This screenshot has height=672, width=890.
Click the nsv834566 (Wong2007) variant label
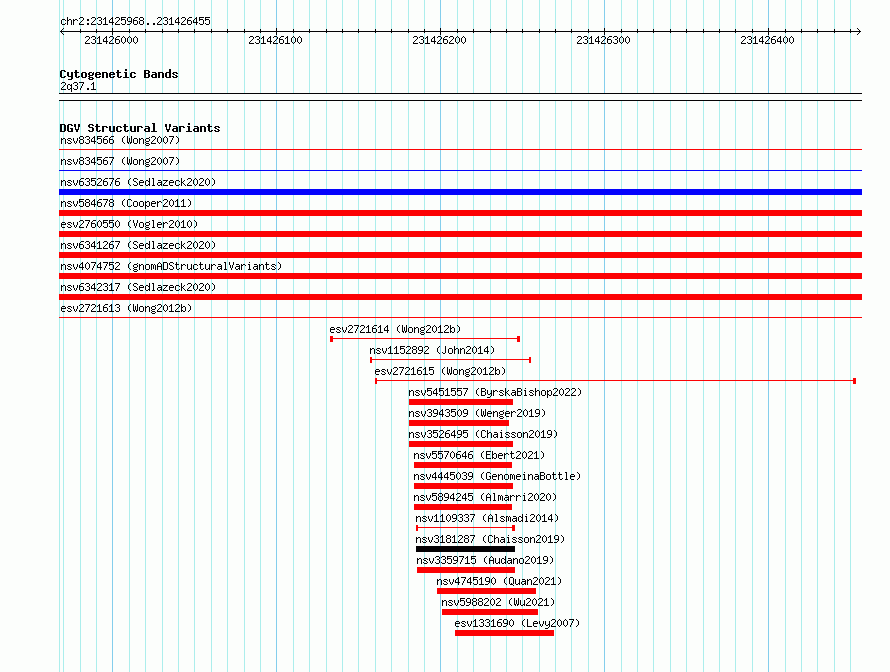pos(120,140)
